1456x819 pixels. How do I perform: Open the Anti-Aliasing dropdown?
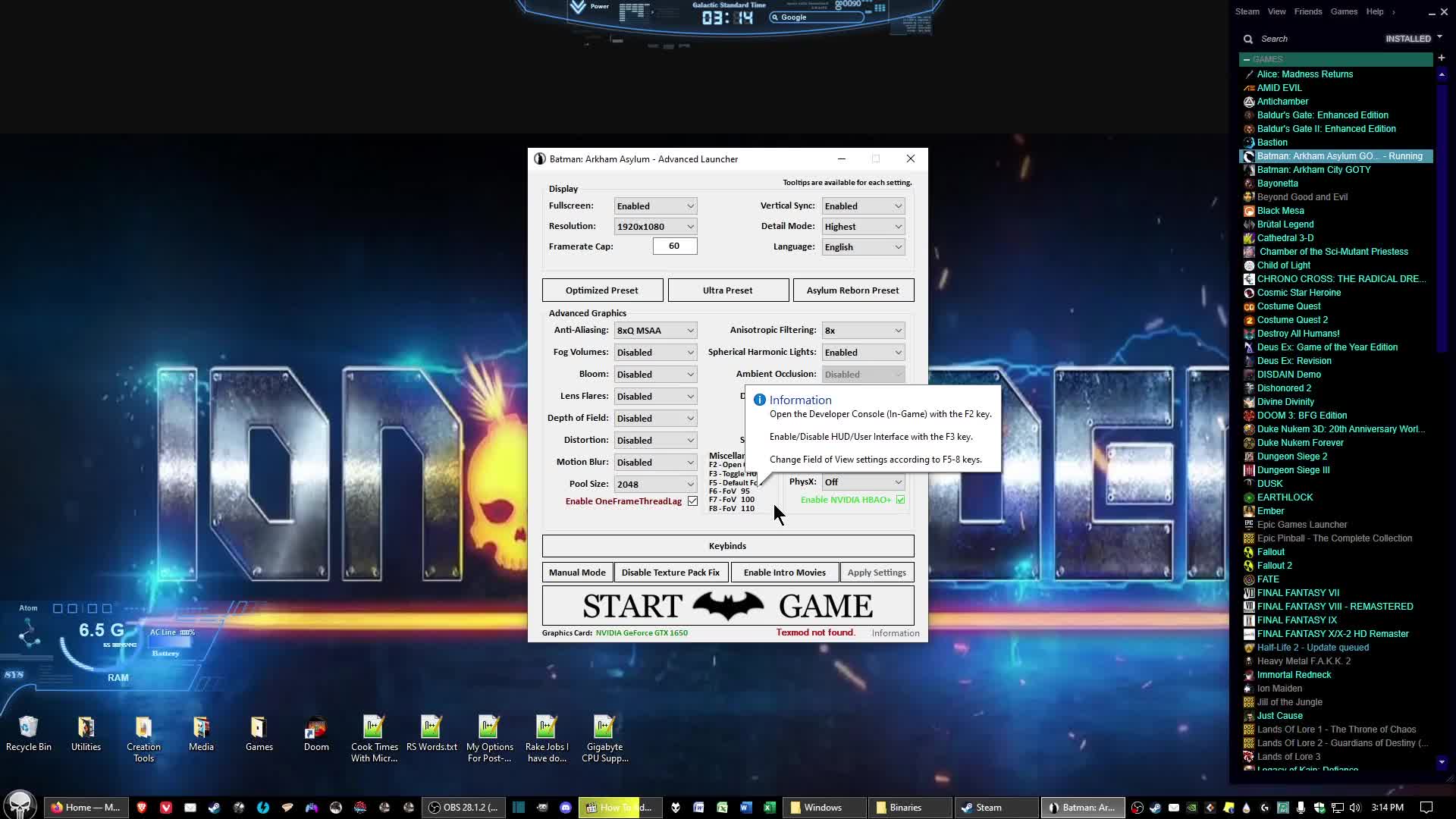click(654, 330)
